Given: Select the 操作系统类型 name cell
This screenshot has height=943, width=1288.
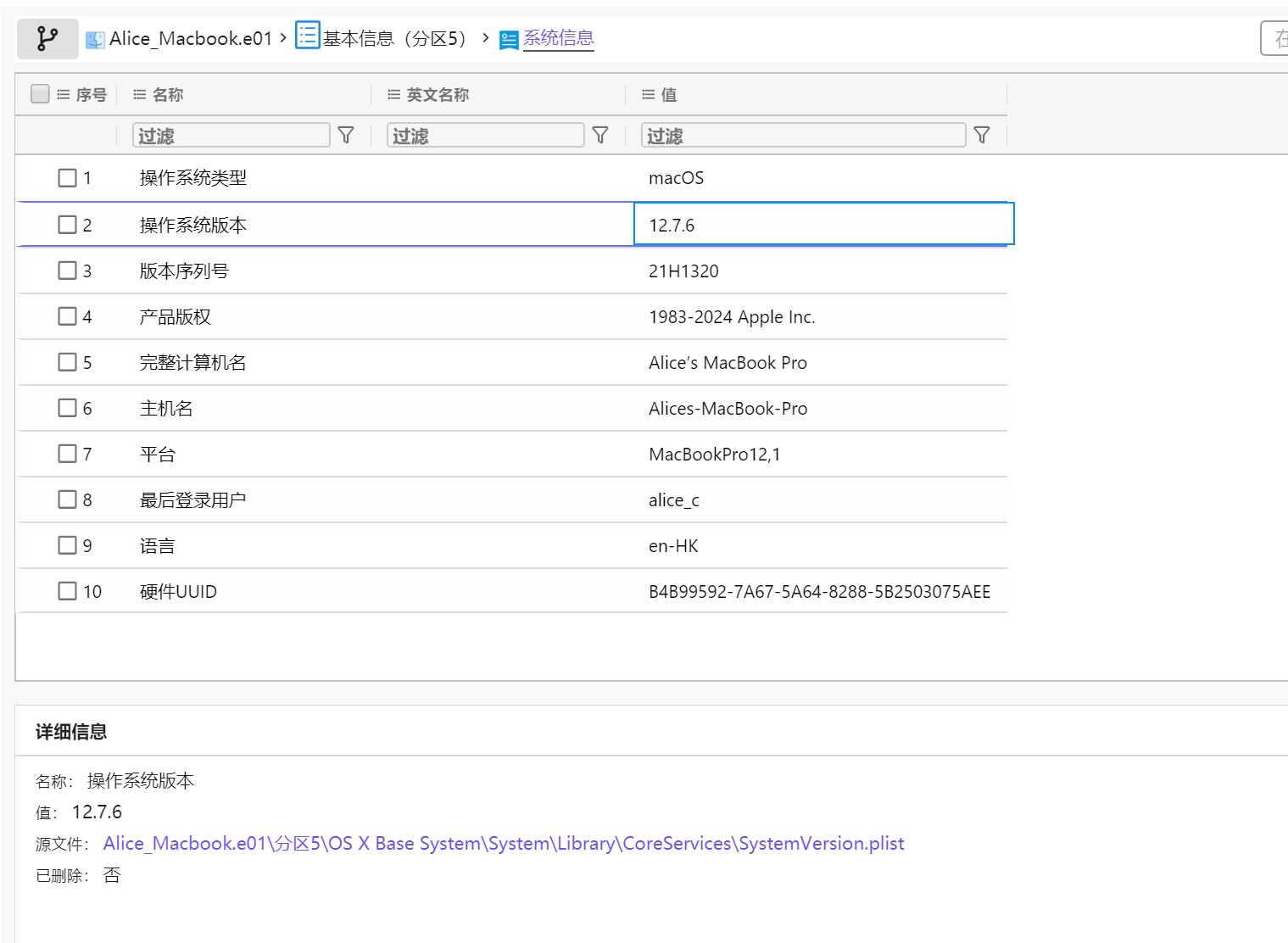Looking at the screenshot, I should click(193, 178).
